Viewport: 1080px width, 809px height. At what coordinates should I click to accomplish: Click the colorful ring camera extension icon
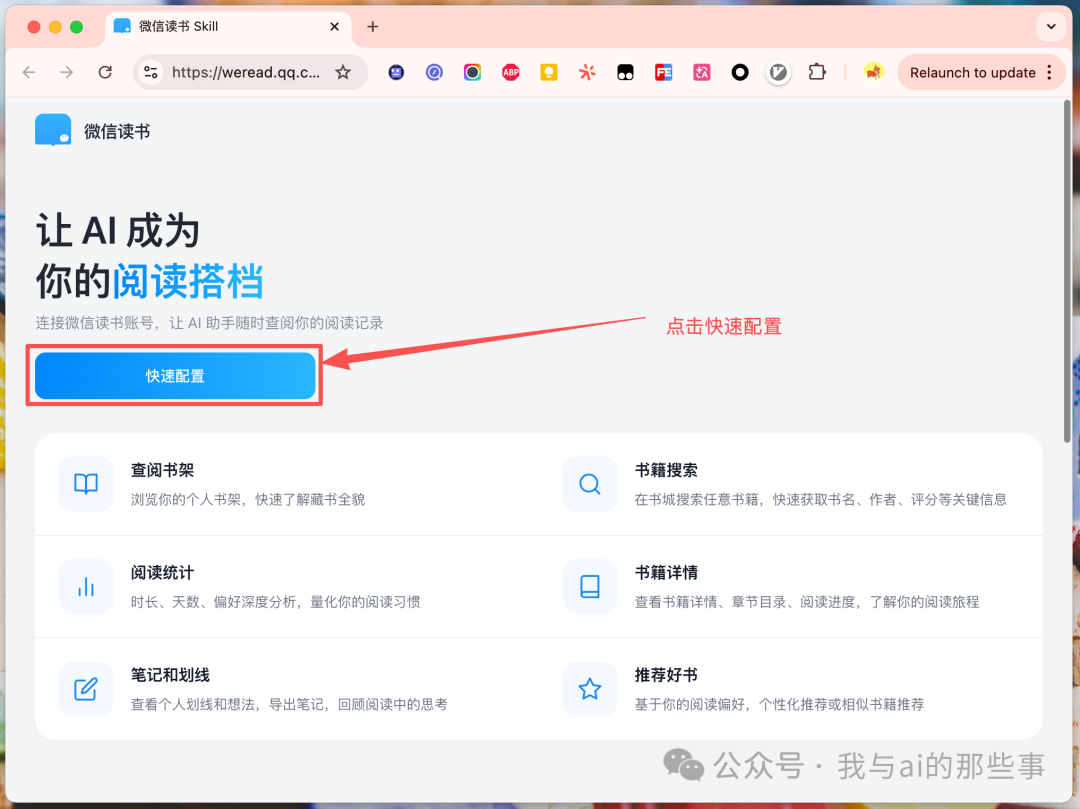pyautogui.click(x=472, y=72)
